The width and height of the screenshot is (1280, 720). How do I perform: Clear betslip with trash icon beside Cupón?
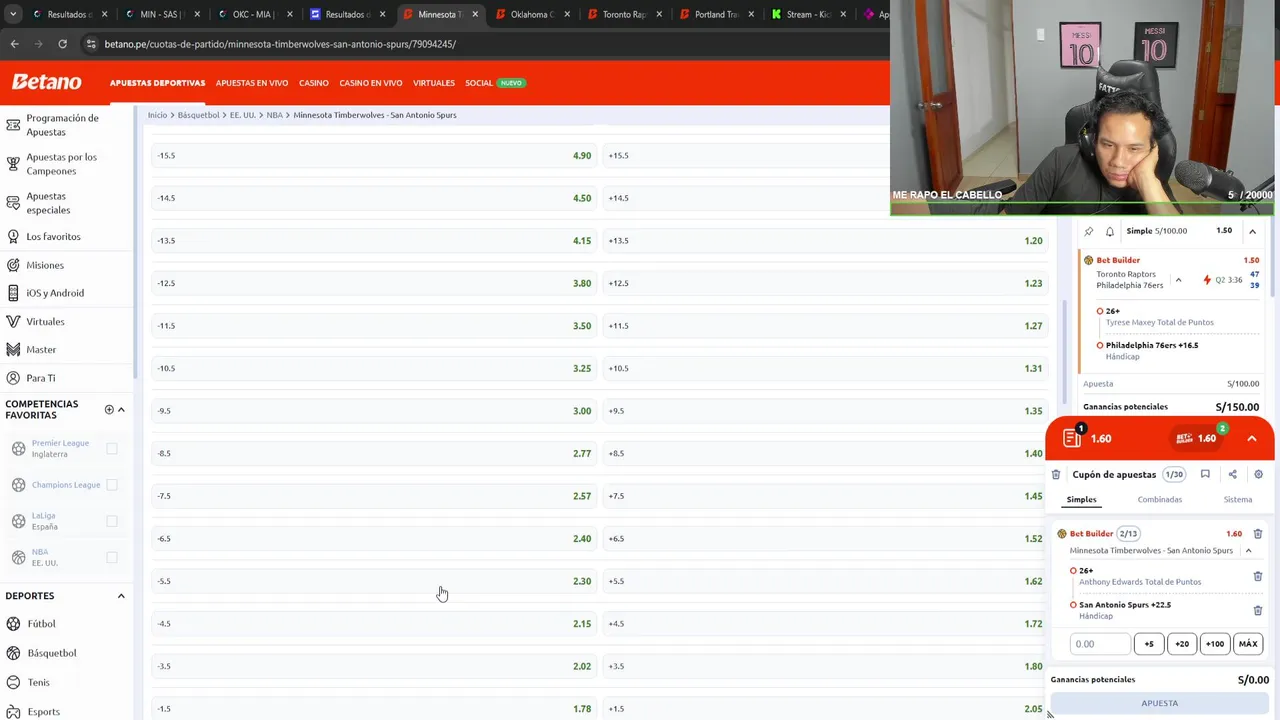(x=1055, y=475)
